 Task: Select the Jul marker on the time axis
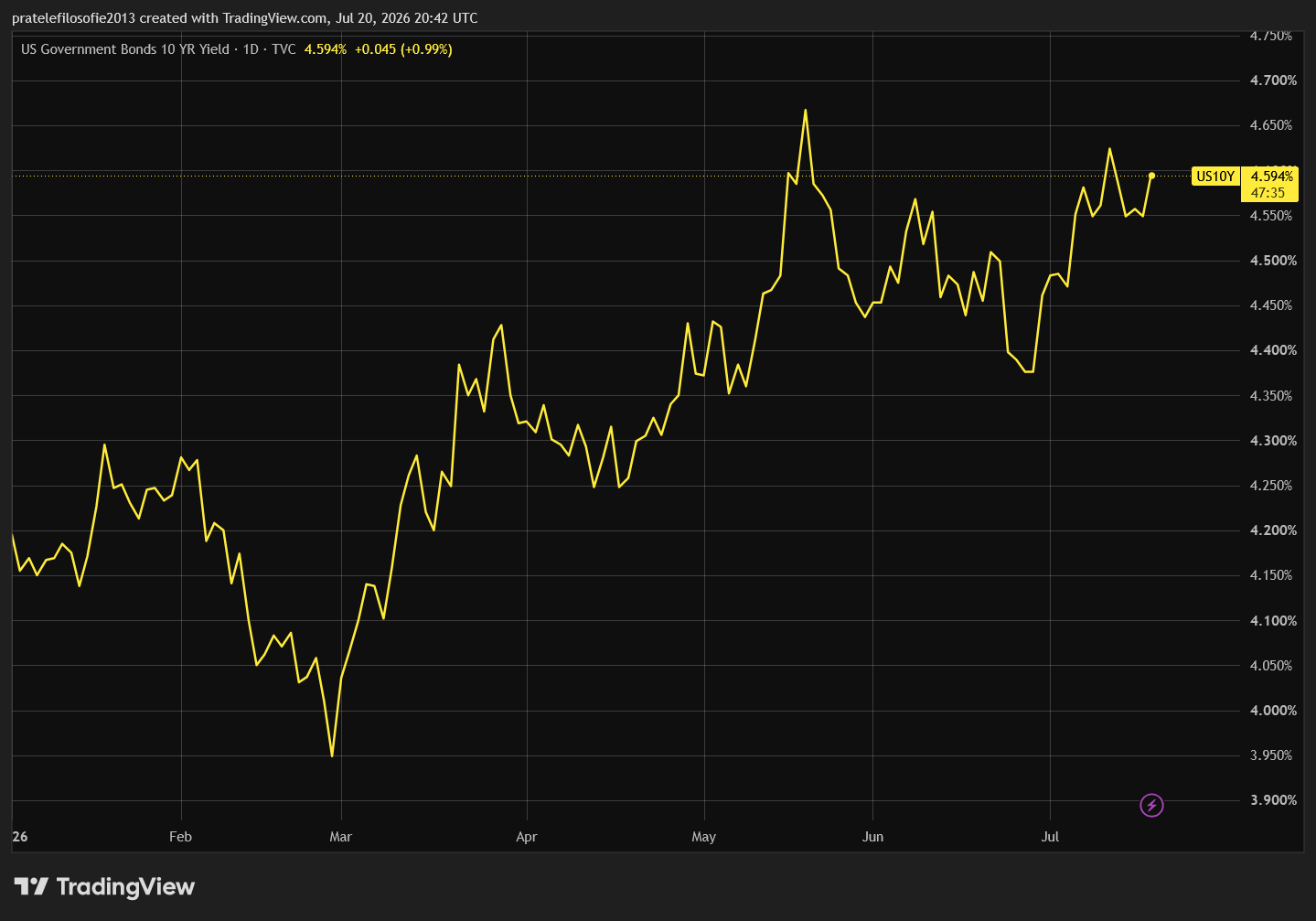click(x=1050, y=837)
